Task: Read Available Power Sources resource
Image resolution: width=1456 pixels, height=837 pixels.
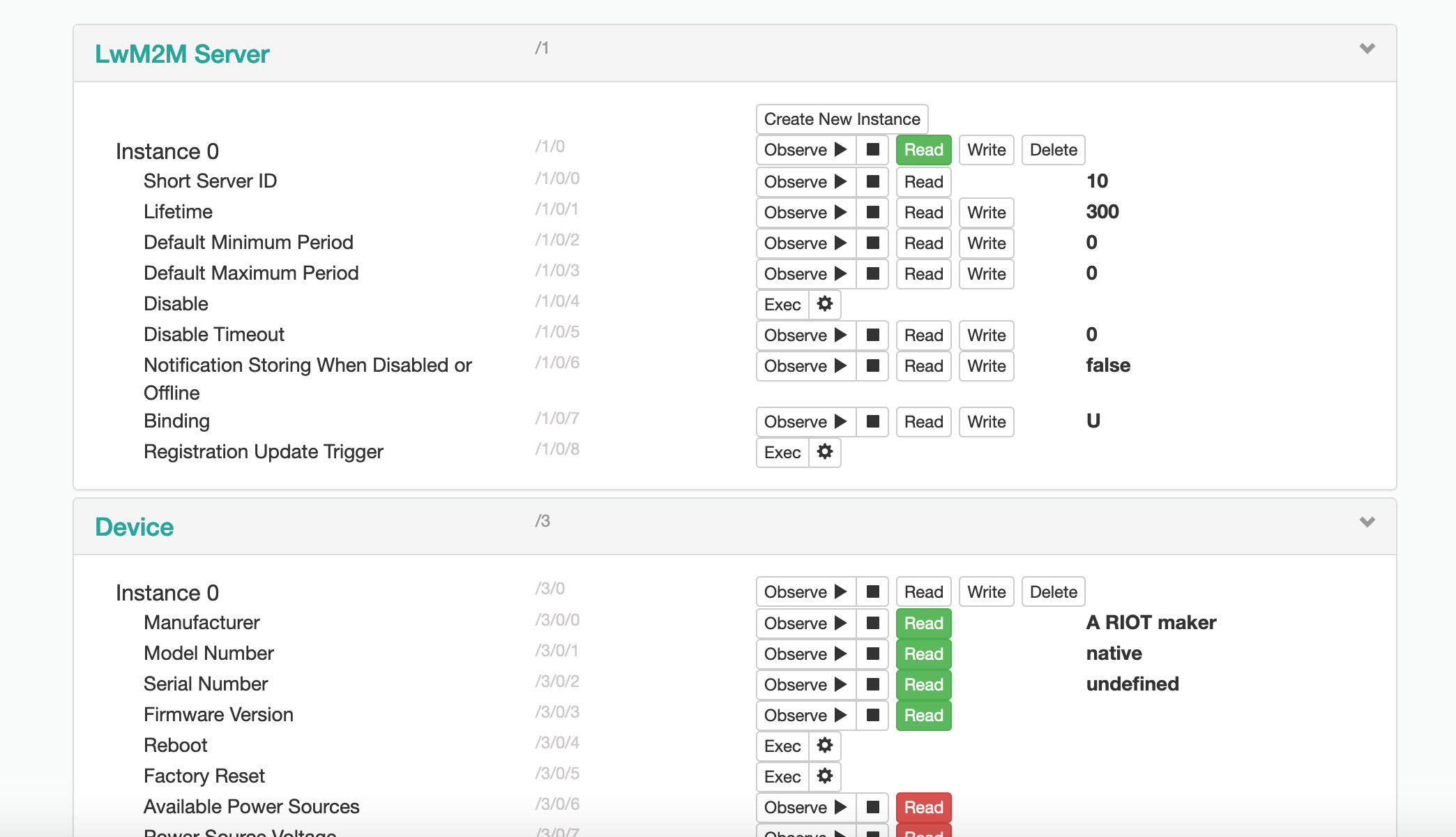Action: pos(923,808)
